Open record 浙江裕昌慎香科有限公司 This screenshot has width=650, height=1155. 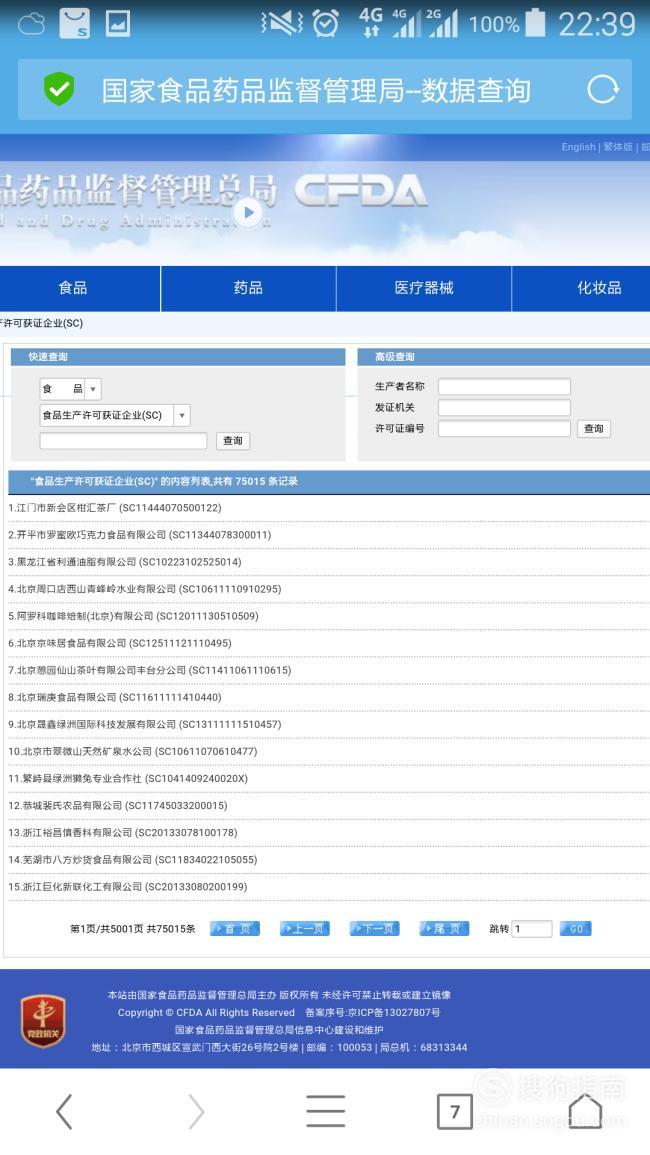(123, 833)
